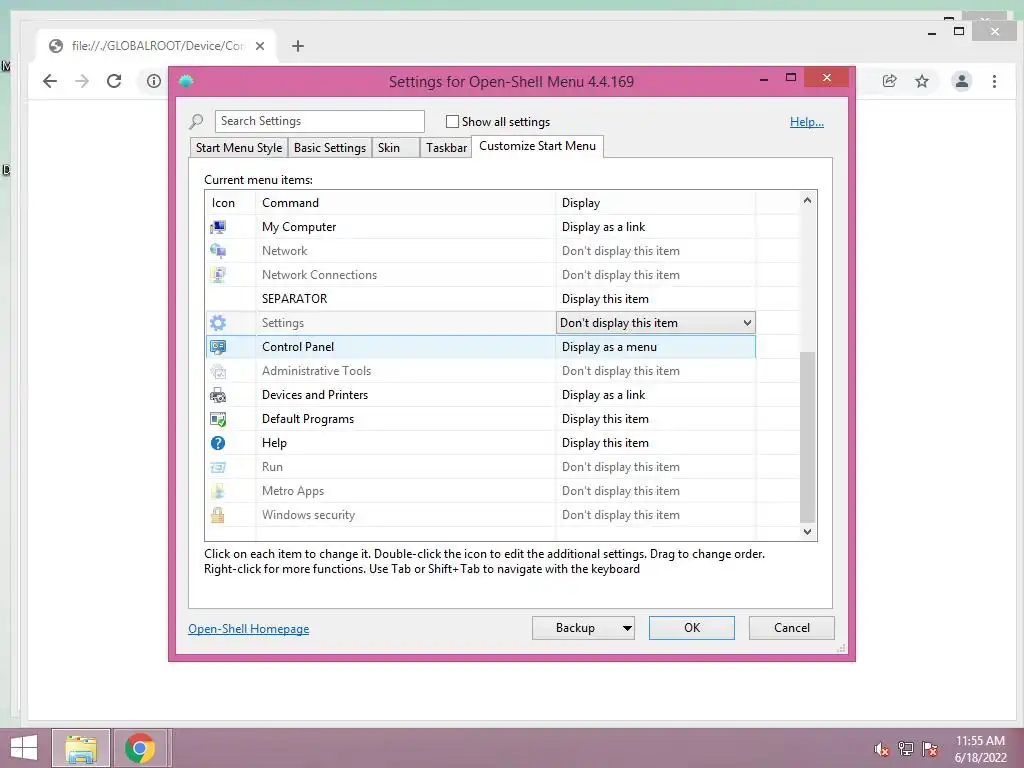1024x768 pixels.
Task: Enable the Show all settings checkbox
Action: 452,121
